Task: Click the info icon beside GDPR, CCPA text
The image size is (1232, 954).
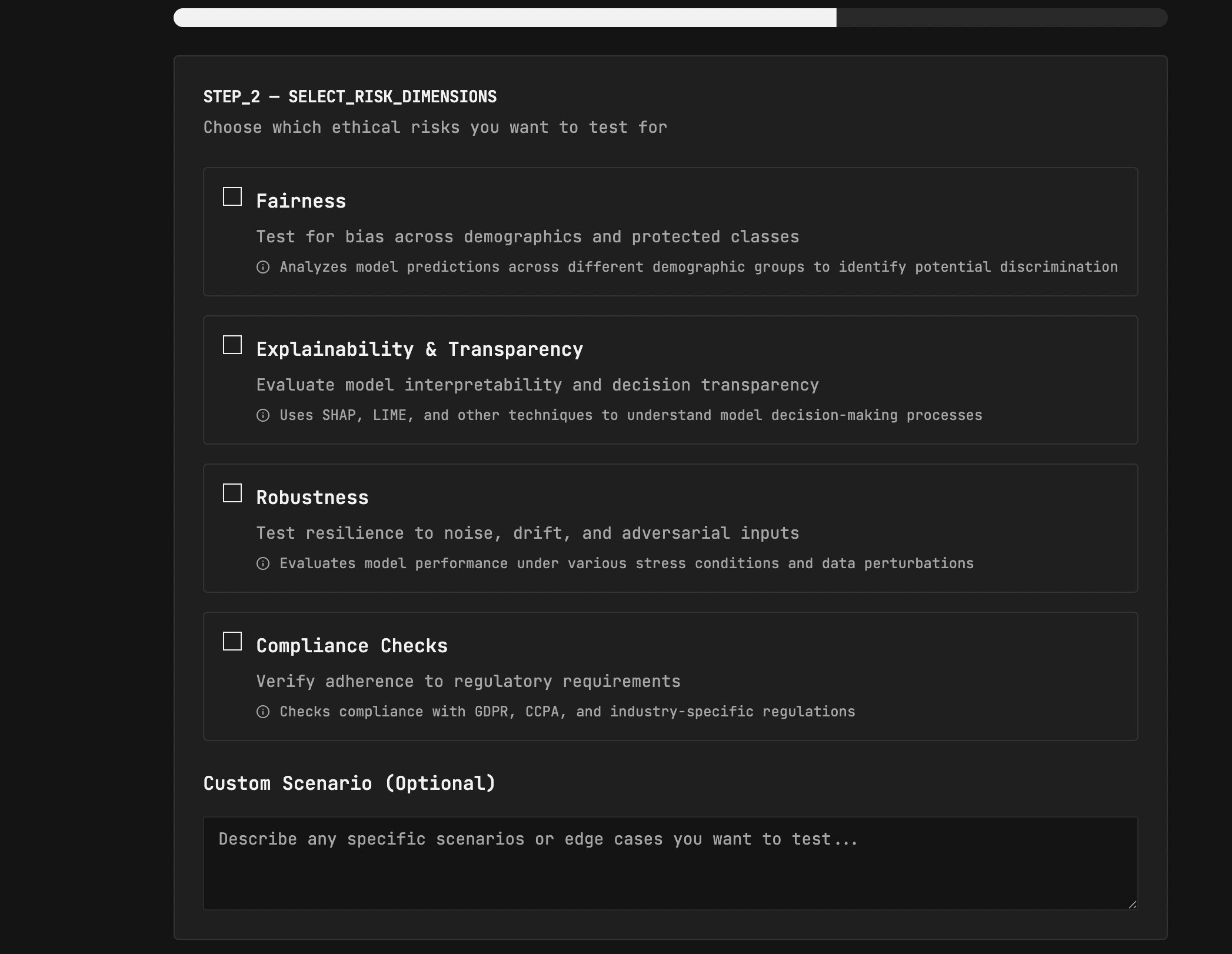Action: 263,712
